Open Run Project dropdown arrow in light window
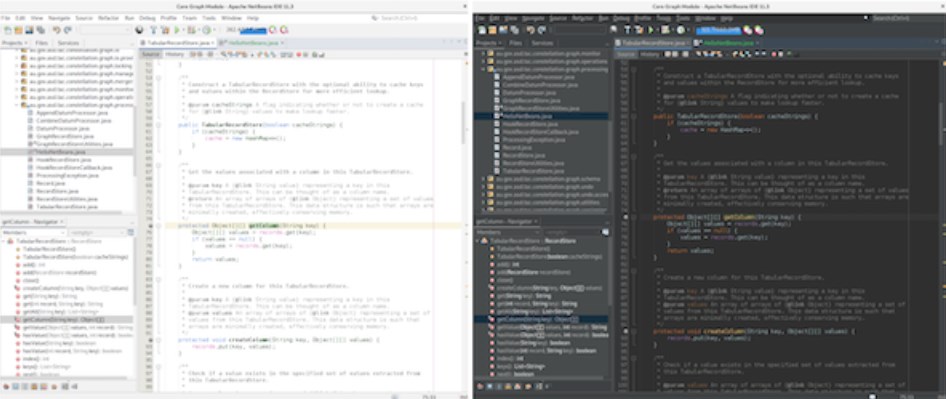Image resolution: width=946 pixels, height=399 pixels. coord(183,30)
